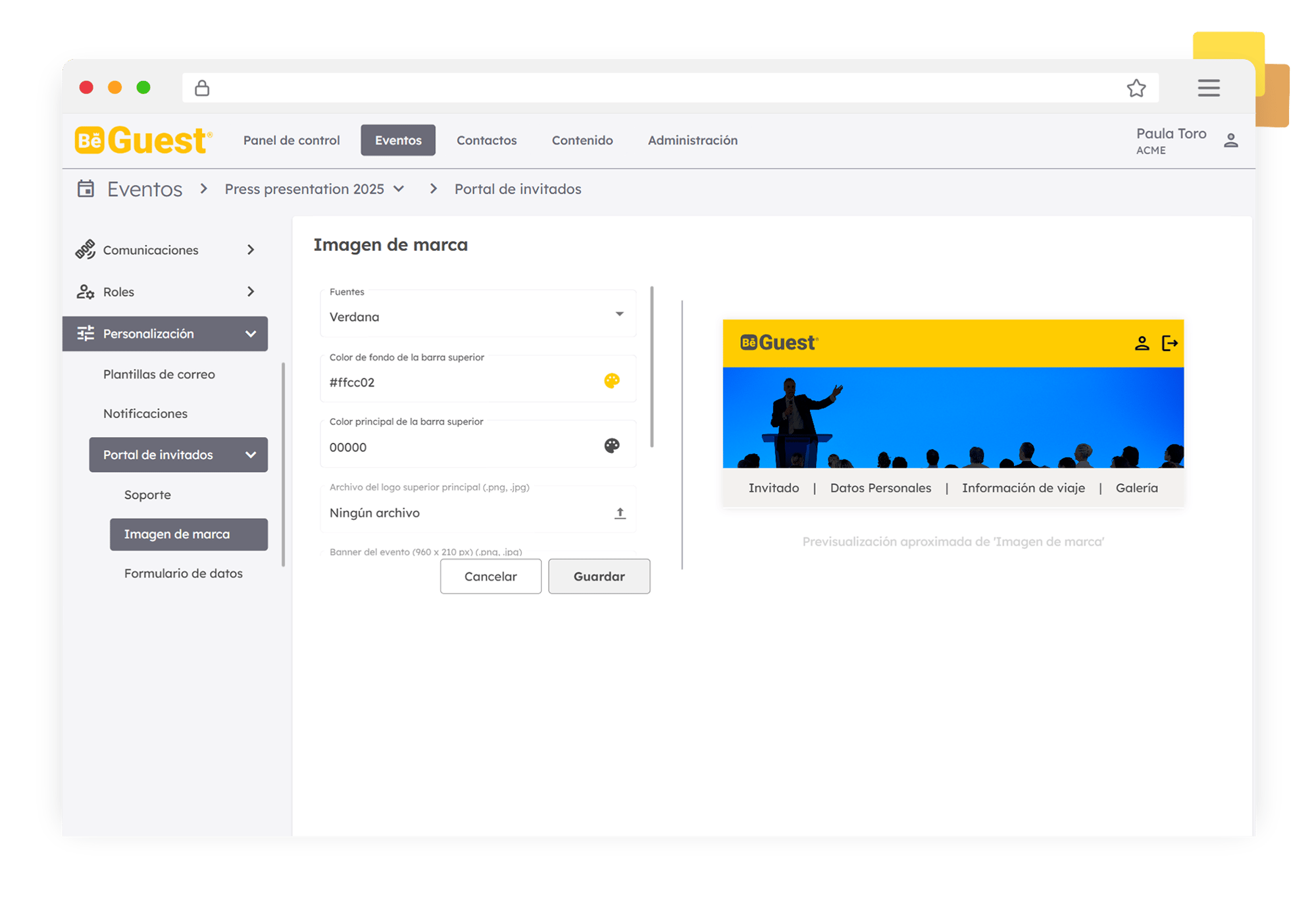1316x913 pixels.
Task: Open dark palette picker for main color
Action: click(612, 446)
